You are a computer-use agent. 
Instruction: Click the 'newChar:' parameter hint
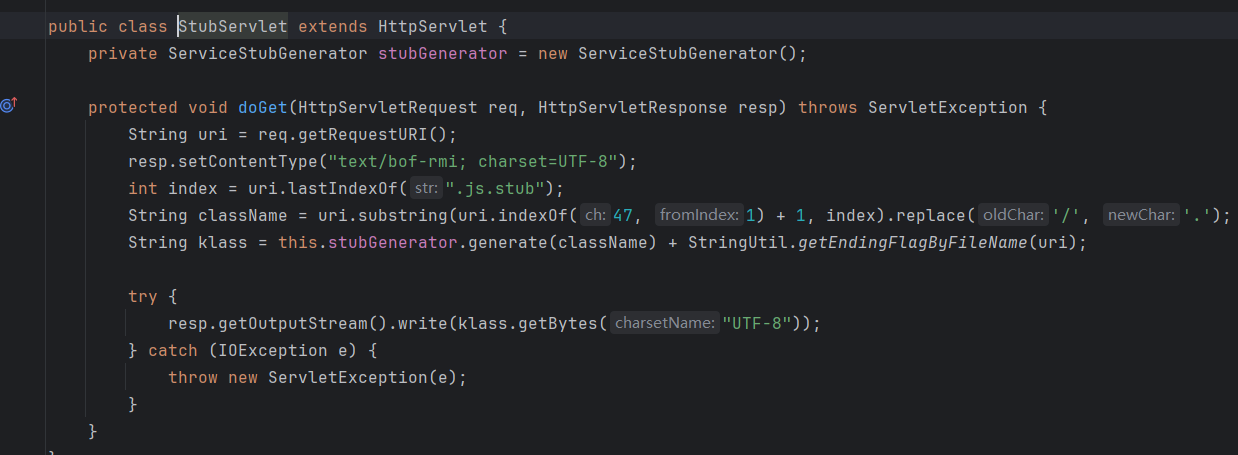(1140, 215)
